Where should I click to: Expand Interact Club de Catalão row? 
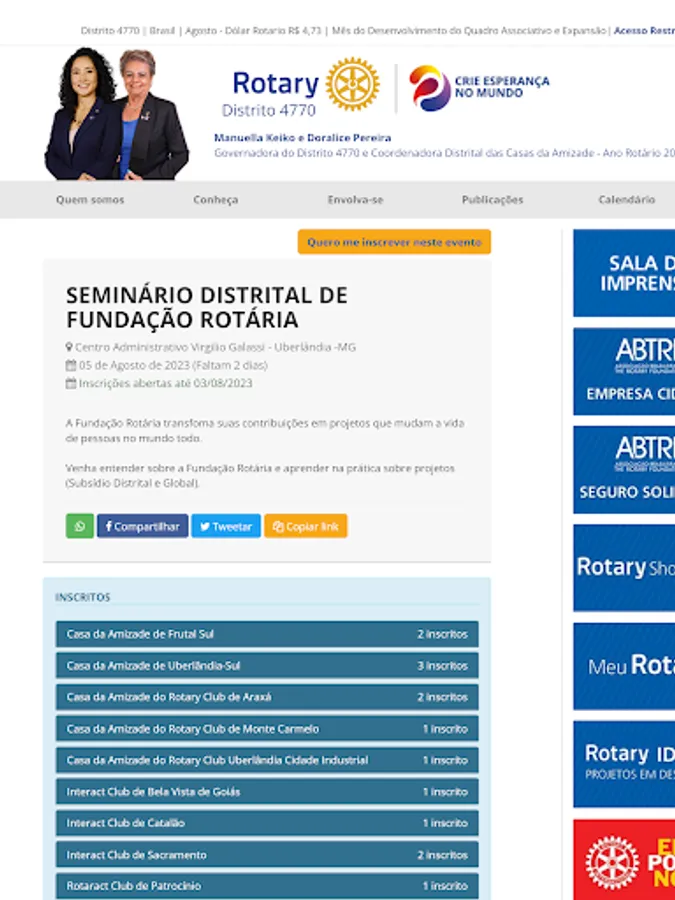(267, 823)
